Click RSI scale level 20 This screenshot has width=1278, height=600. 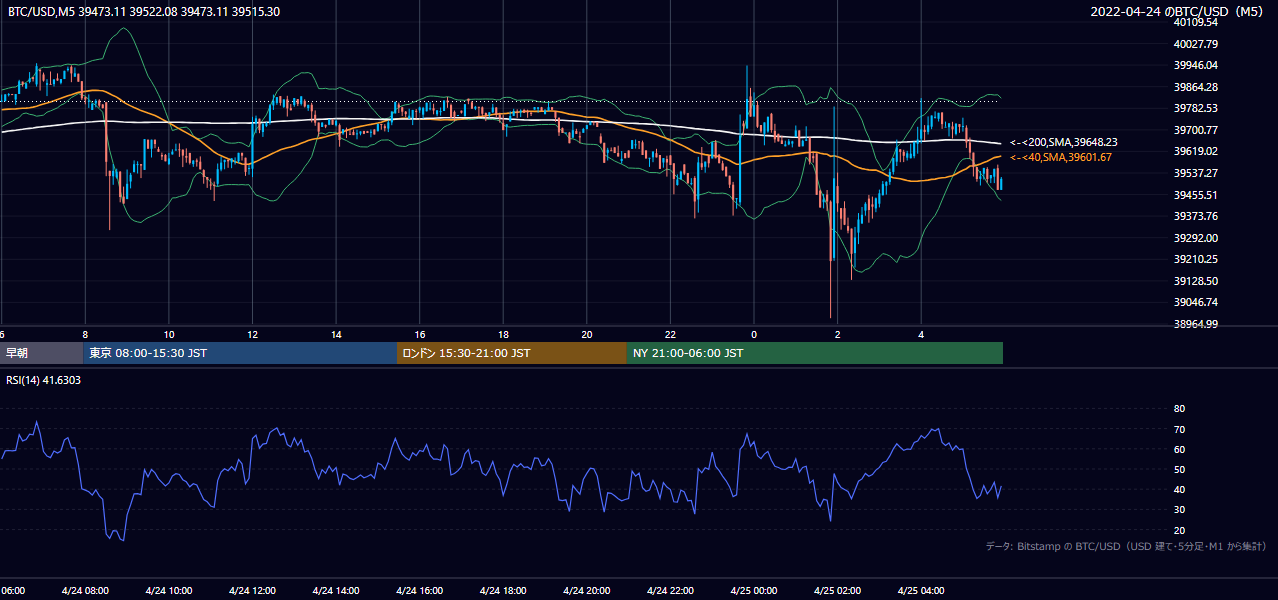coord(1180,530)
